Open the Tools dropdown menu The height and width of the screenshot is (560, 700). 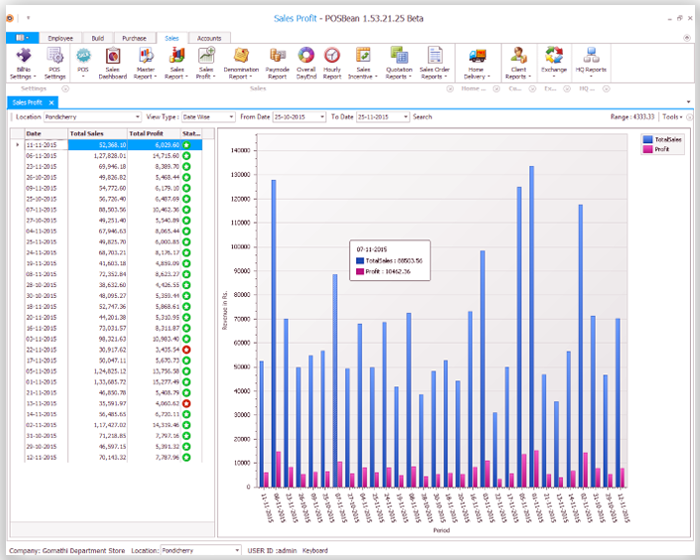click(672, 117)
